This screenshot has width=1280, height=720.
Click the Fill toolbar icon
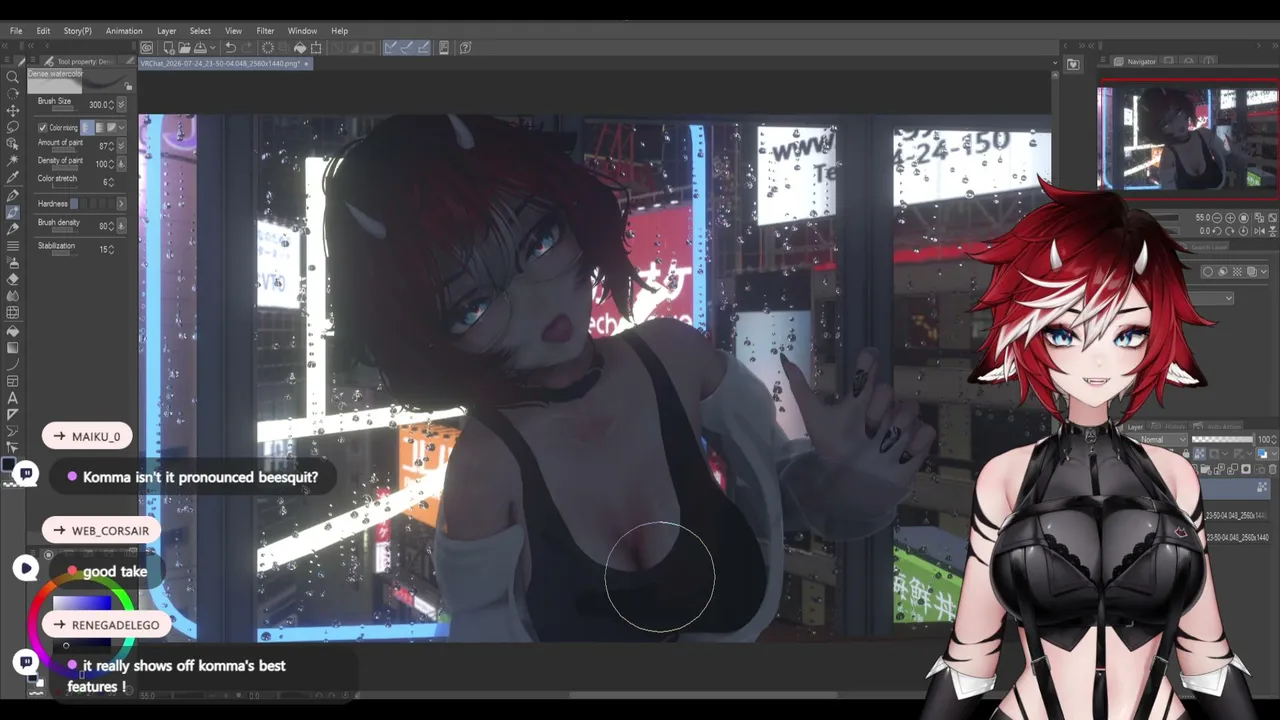pyautogui.click(x=300, y=47)
